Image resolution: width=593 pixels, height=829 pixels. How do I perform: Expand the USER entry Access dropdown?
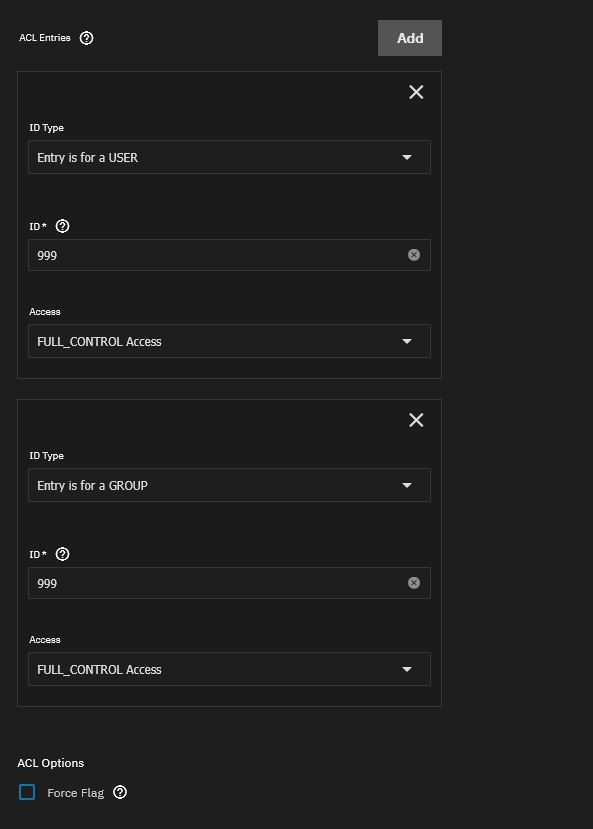point(229,341)
